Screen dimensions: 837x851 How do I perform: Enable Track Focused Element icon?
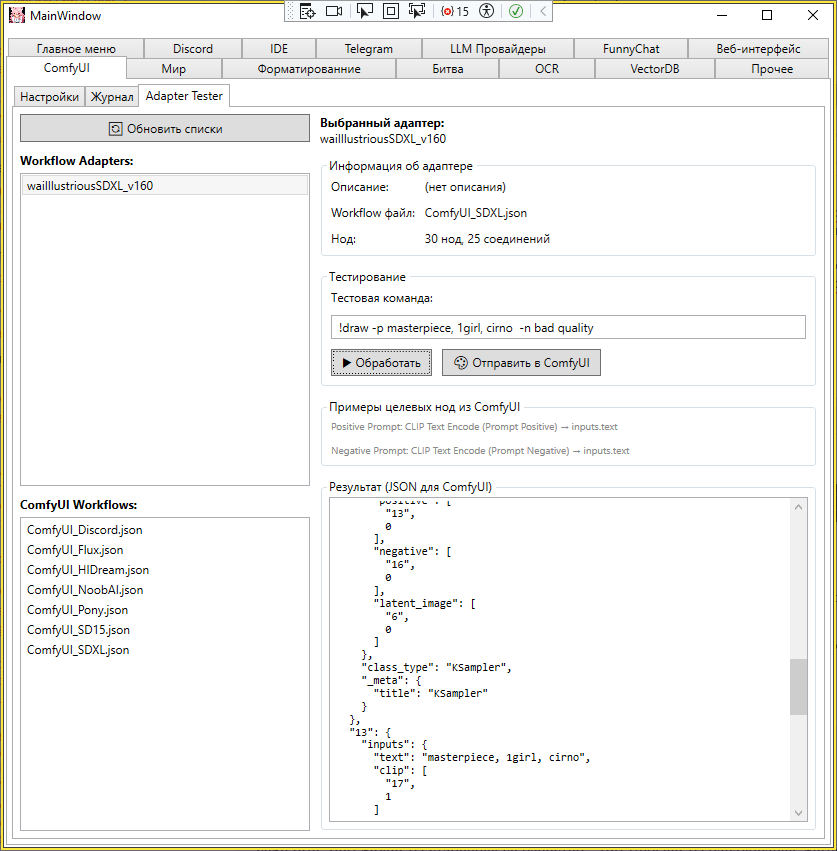417,11
